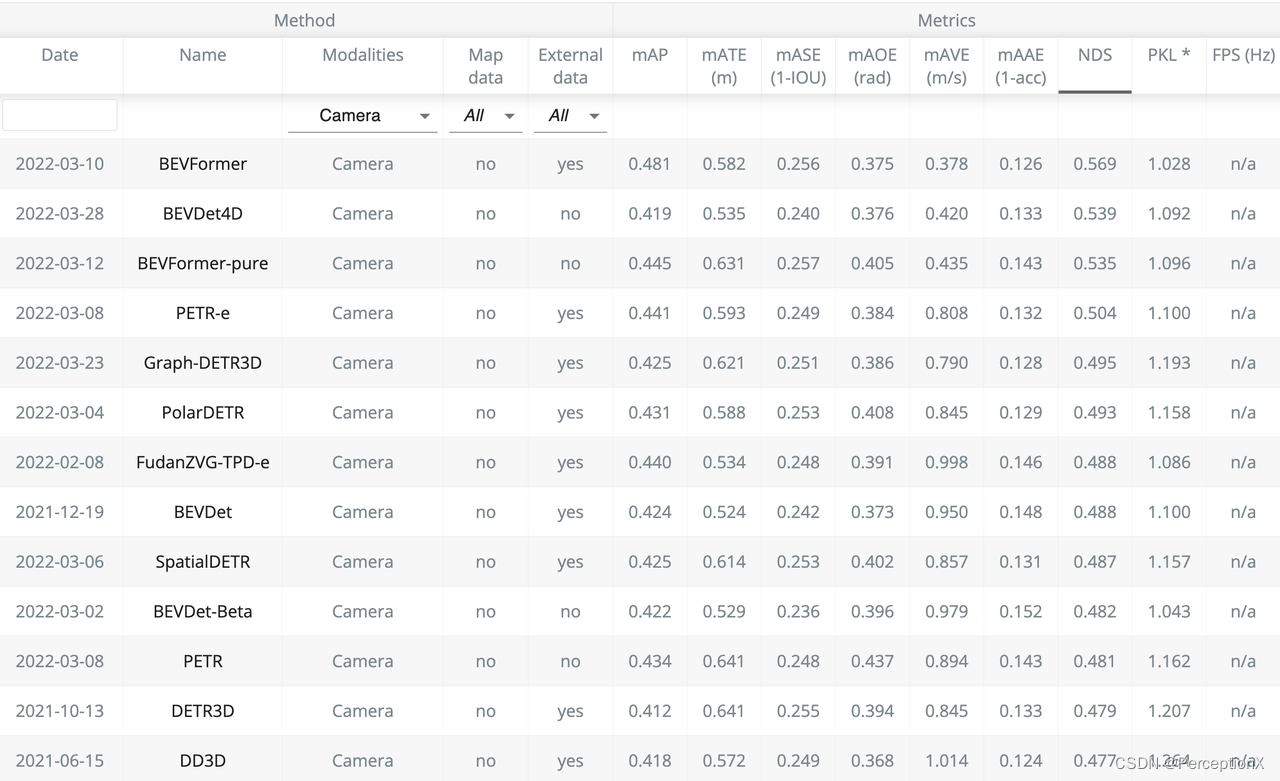1280x781 pixels.
Task: Select the PolarDETR method name
Action: [203, 413]
